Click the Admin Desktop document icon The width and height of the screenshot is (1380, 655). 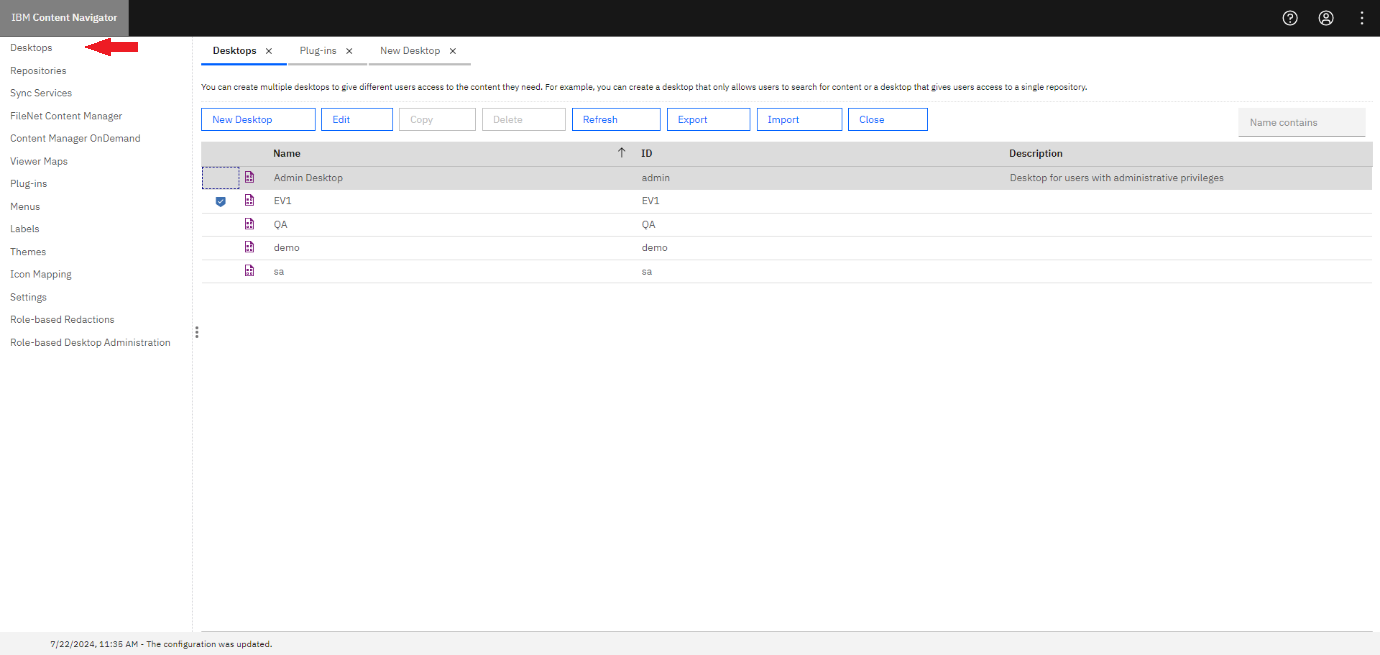[248, 176]
